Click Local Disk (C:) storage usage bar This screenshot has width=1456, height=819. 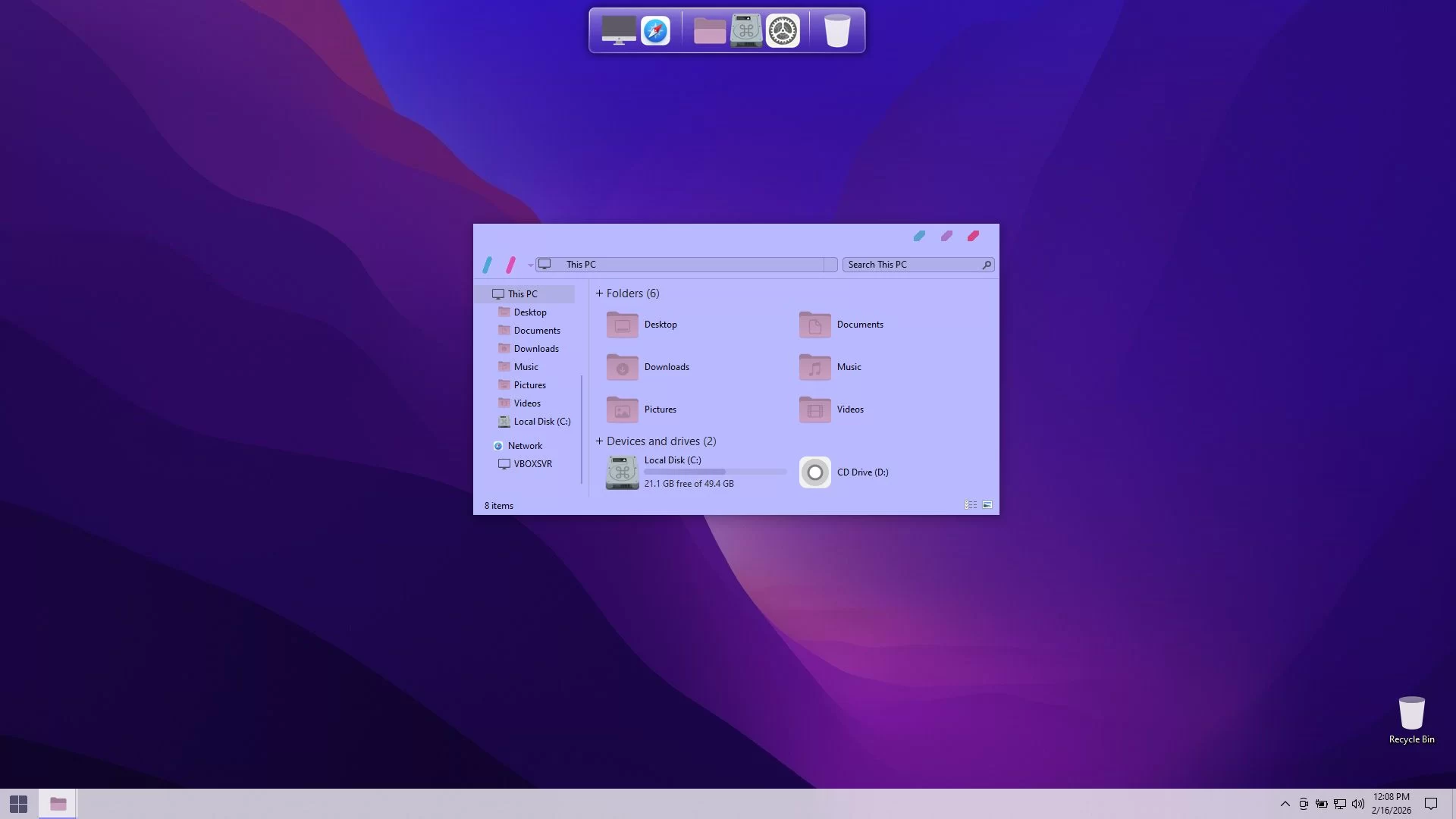(x=715, y=472)
